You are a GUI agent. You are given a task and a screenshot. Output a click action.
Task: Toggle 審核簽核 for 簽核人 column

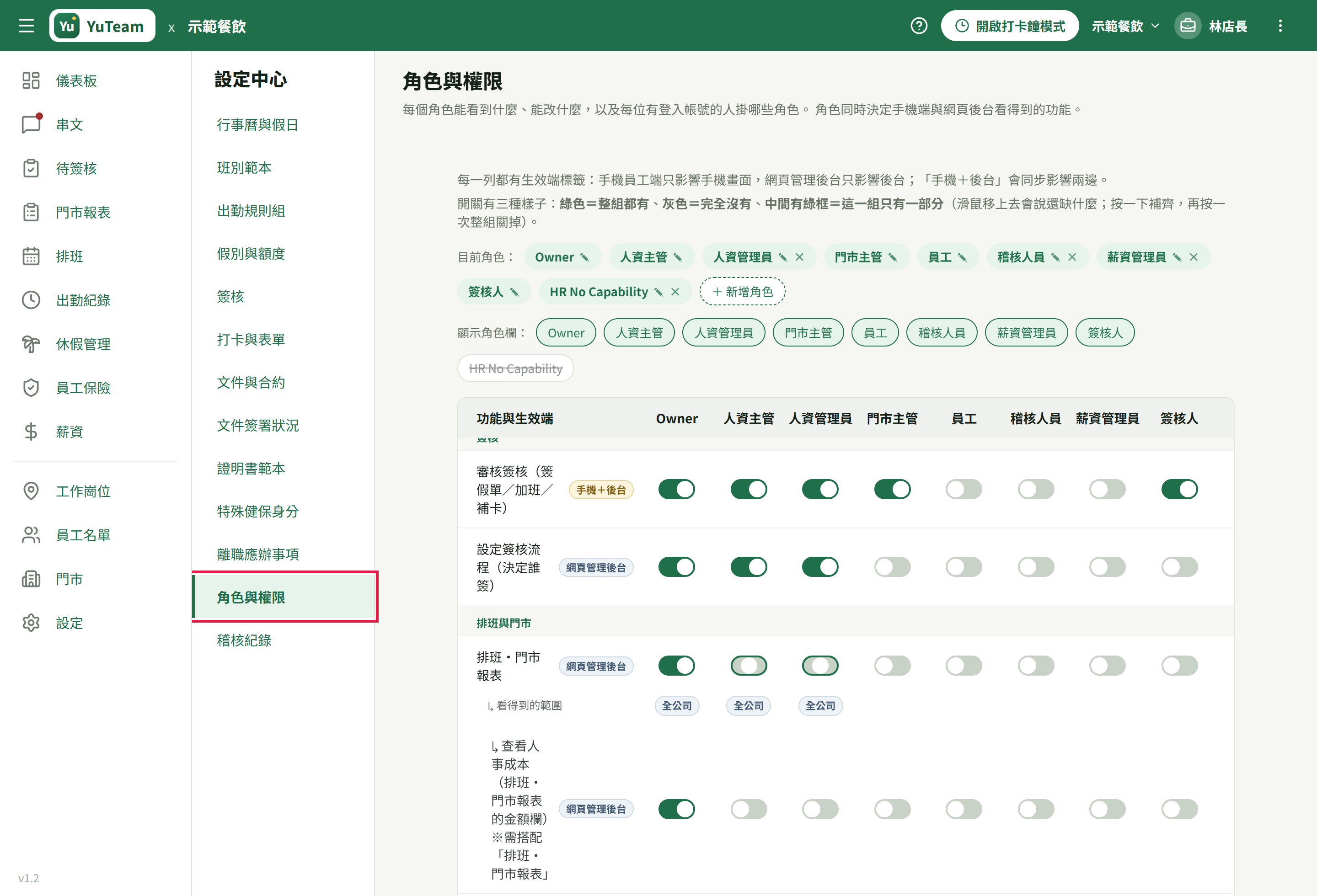coord(1179,489)
